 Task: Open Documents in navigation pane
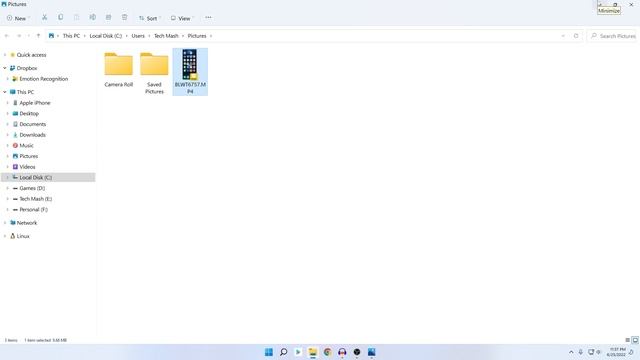[x=33, y=124]
